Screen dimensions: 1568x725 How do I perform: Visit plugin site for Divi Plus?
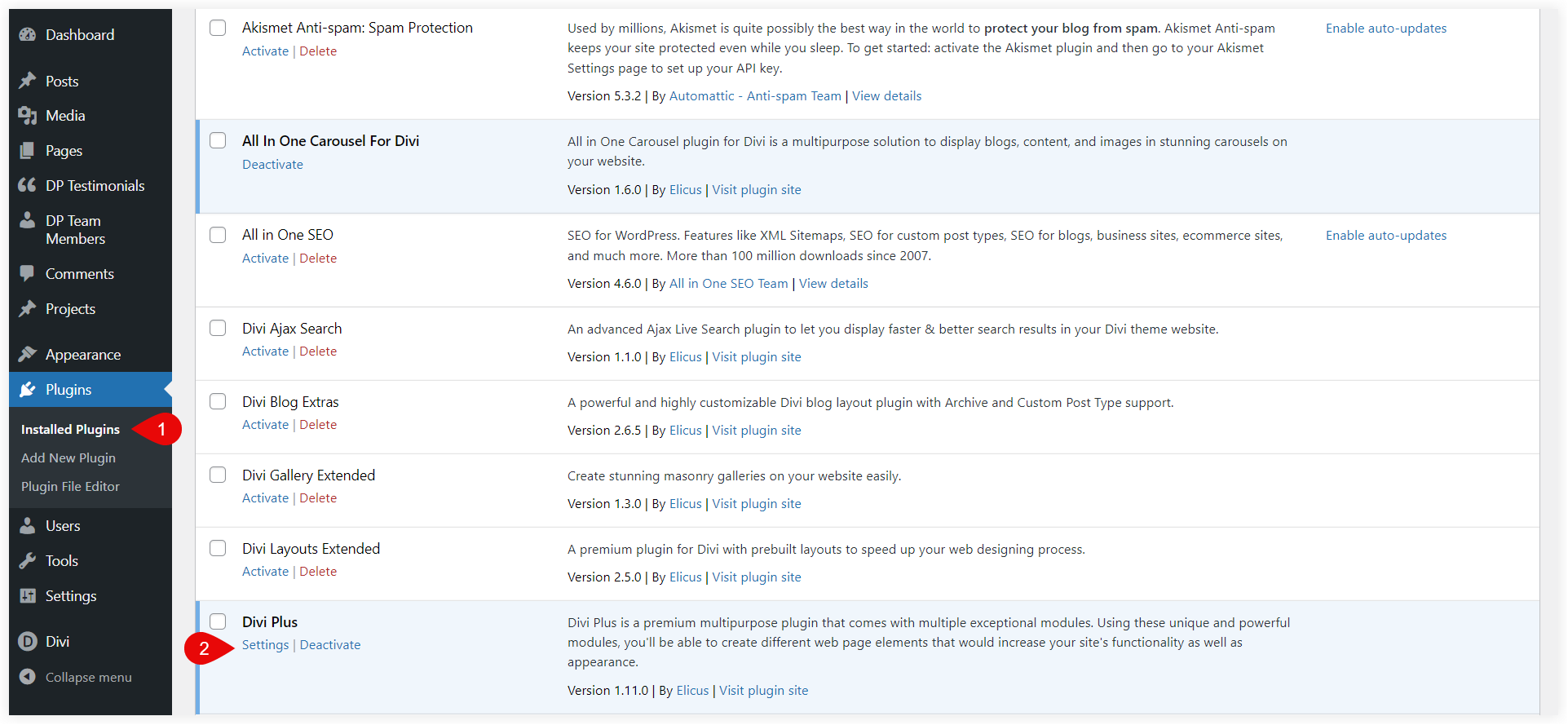pyautogui.click(x=763, y=690)
